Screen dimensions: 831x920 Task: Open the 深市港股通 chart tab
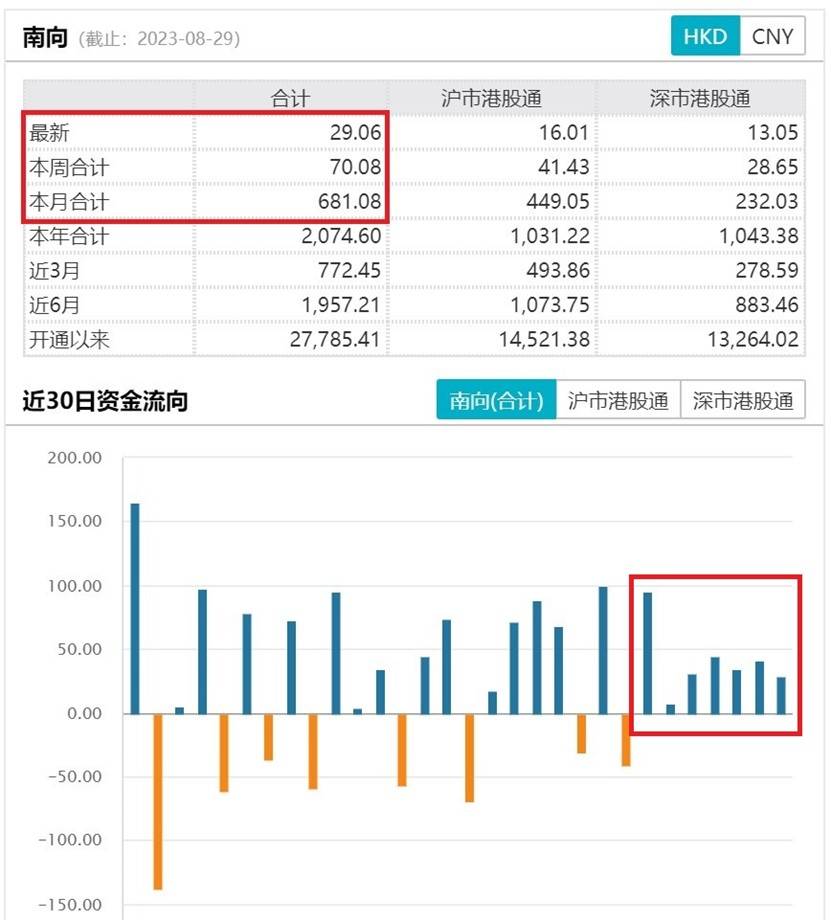(x=743, y=400)
